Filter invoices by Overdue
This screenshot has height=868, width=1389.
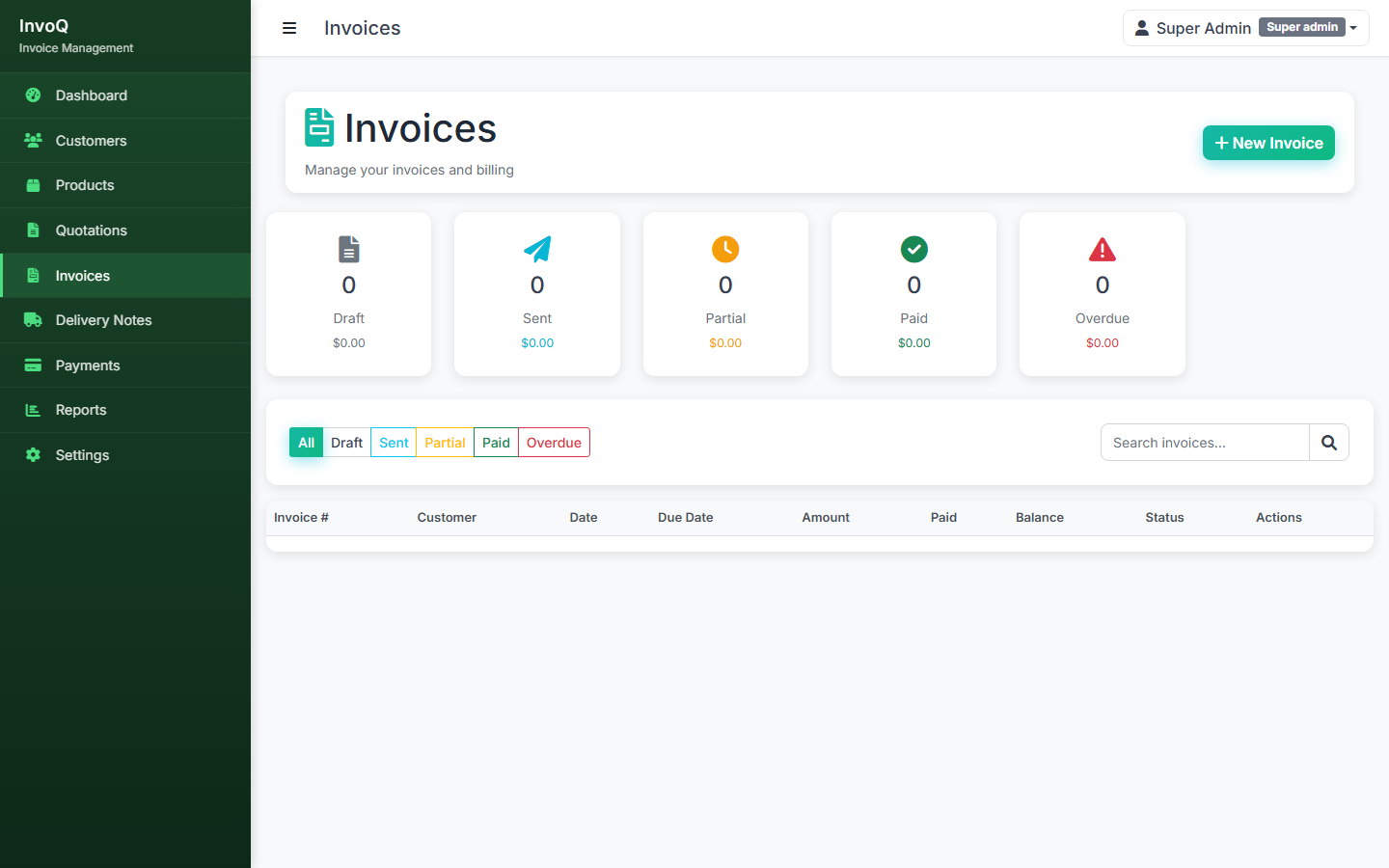(x=554, y=443)
